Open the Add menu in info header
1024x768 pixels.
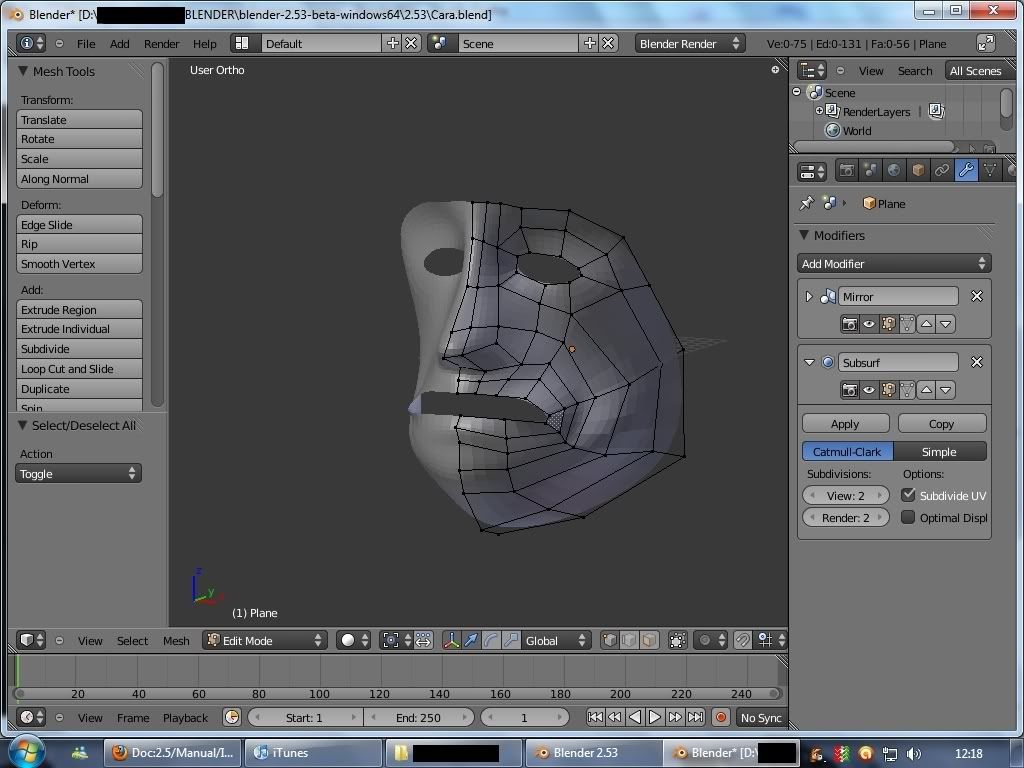click(x=120, y=44)
